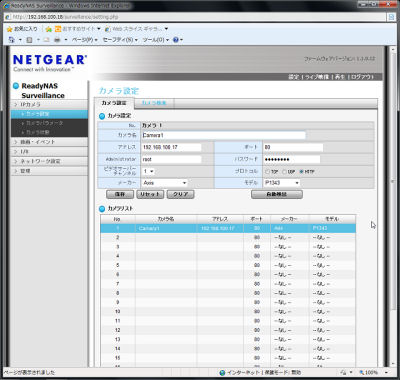Click the Administrator field containing root
400x380 pixels.
click(x=172, y=159)
